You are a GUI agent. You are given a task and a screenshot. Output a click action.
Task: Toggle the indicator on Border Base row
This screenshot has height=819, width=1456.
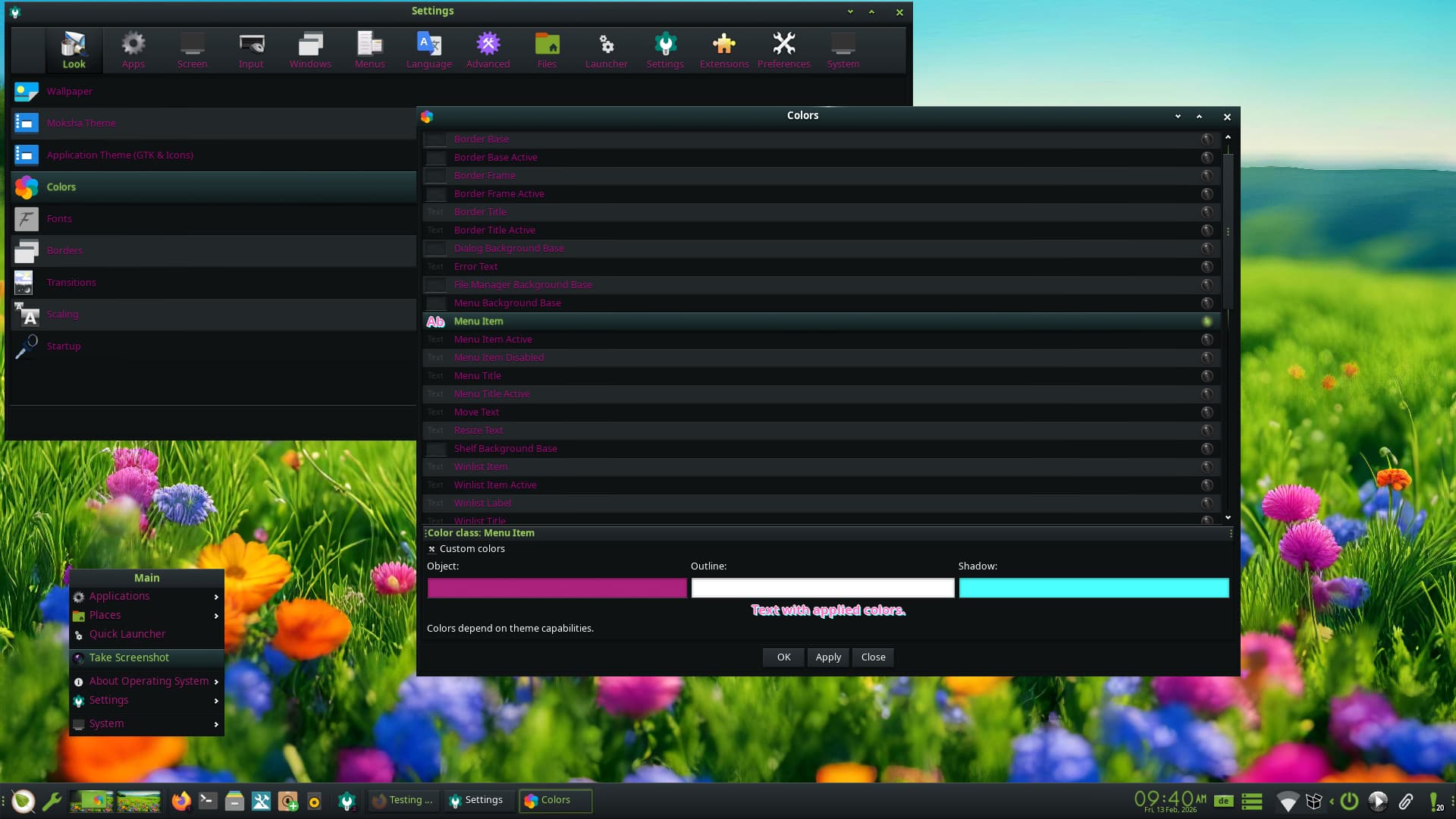[1207, 139]
